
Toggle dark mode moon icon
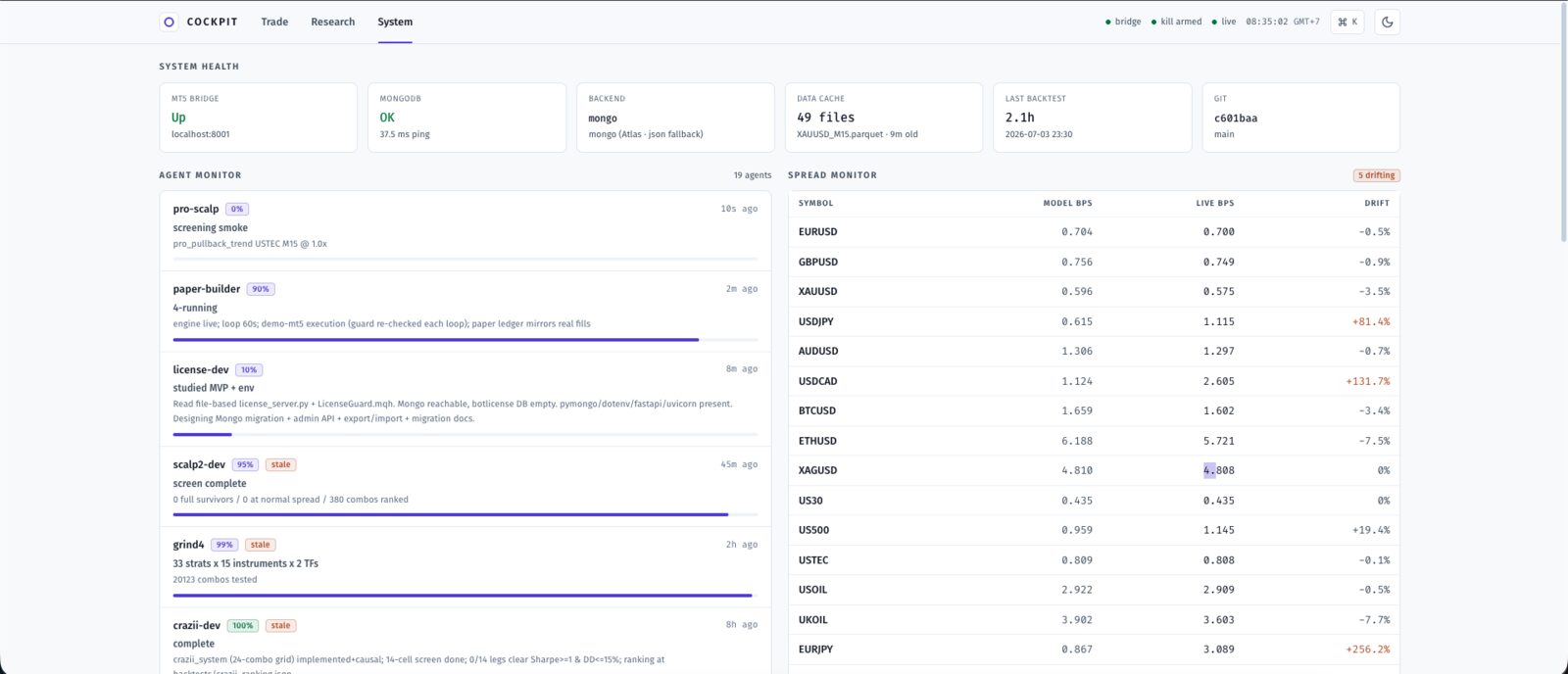1387,22
